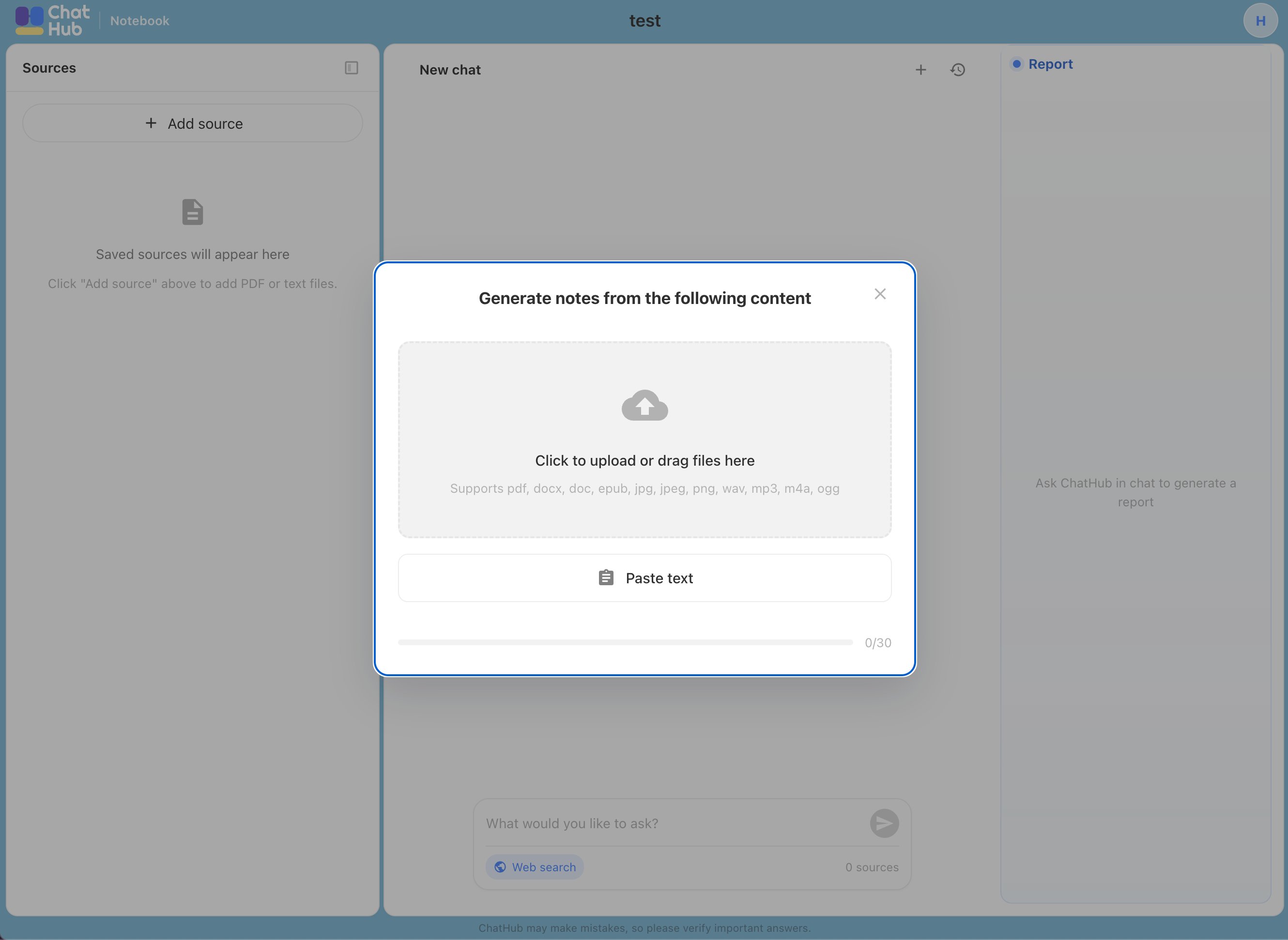Click the 0/30 source counter text
Viewport: 1288px width, 940px height.
click(x=878, y=642)
